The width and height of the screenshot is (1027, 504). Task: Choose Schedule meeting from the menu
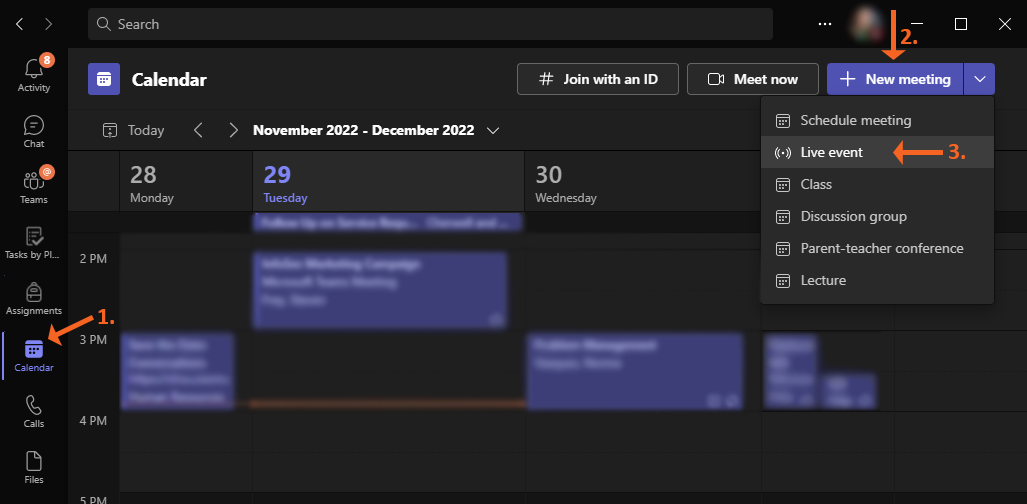(855, 120)
